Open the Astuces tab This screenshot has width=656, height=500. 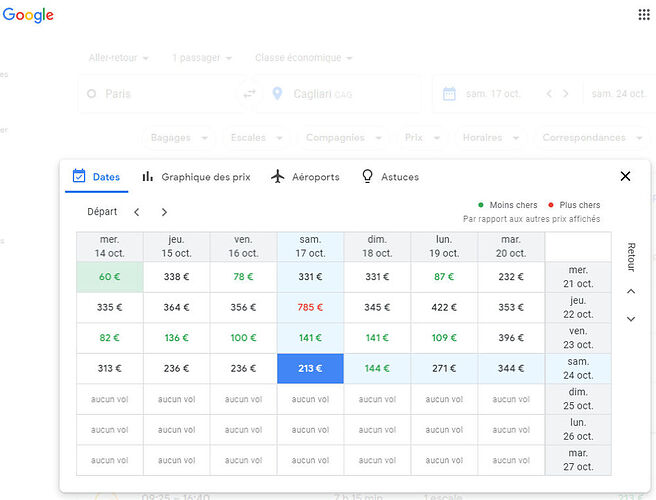click(390, 177)
